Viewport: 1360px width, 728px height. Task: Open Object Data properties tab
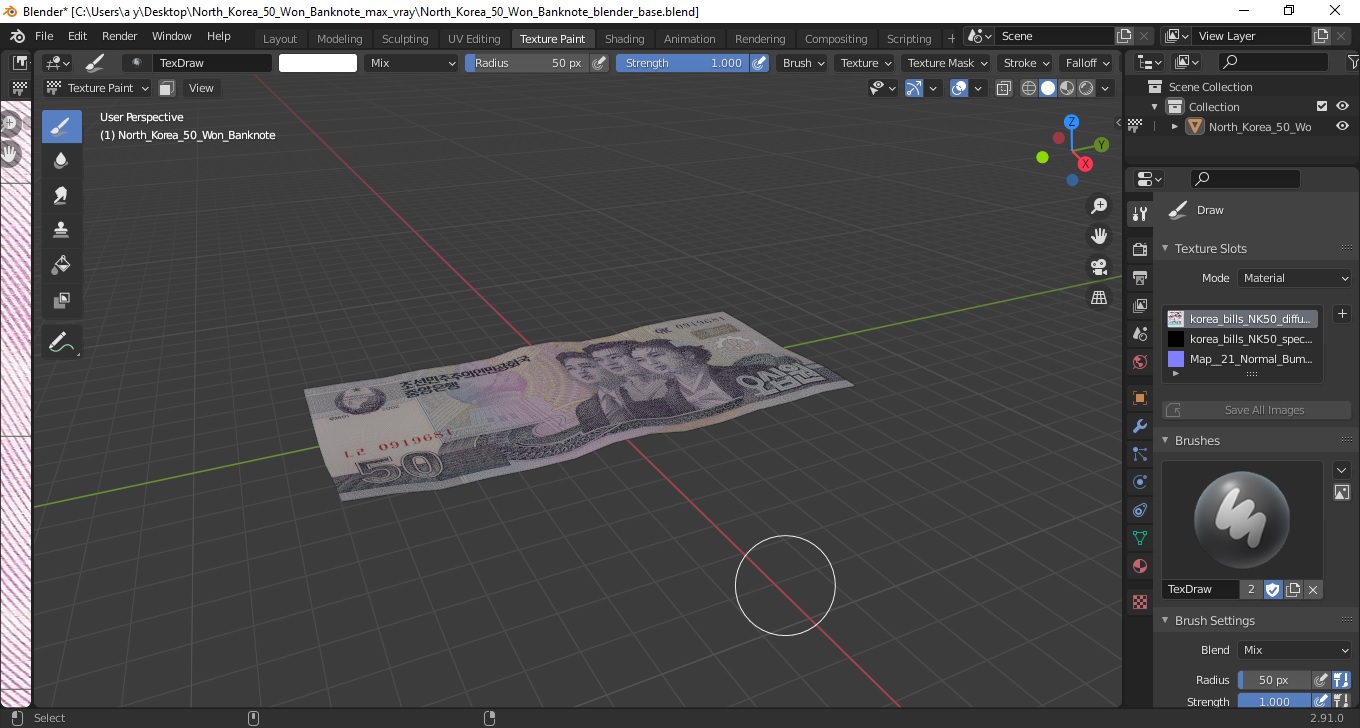(1139, 538)
